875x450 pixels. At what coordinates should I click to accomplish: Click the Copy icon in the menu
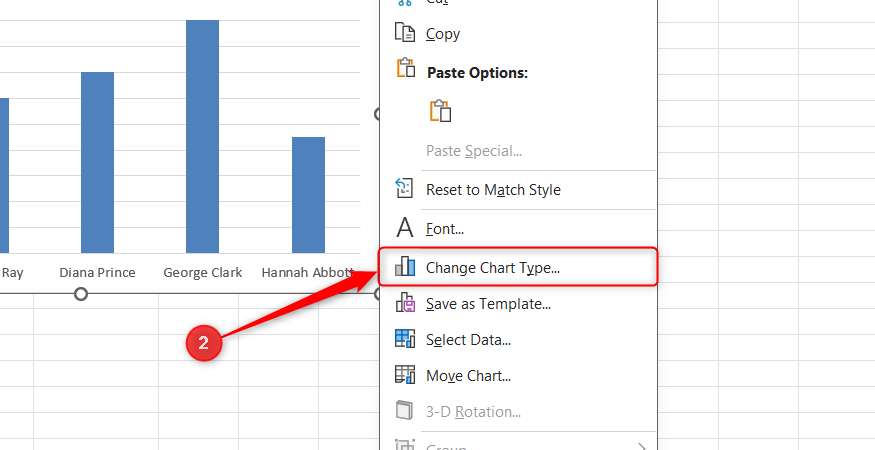405,32
